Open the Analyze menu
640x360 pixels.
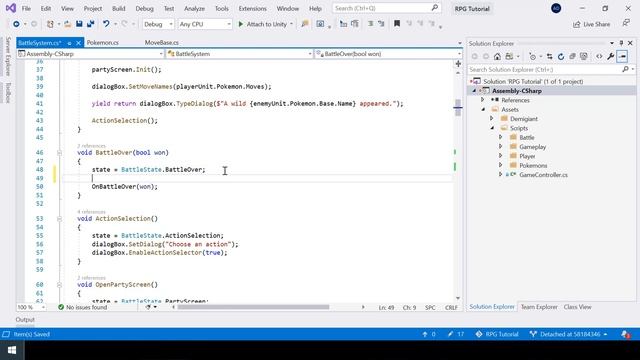(194, 9)
